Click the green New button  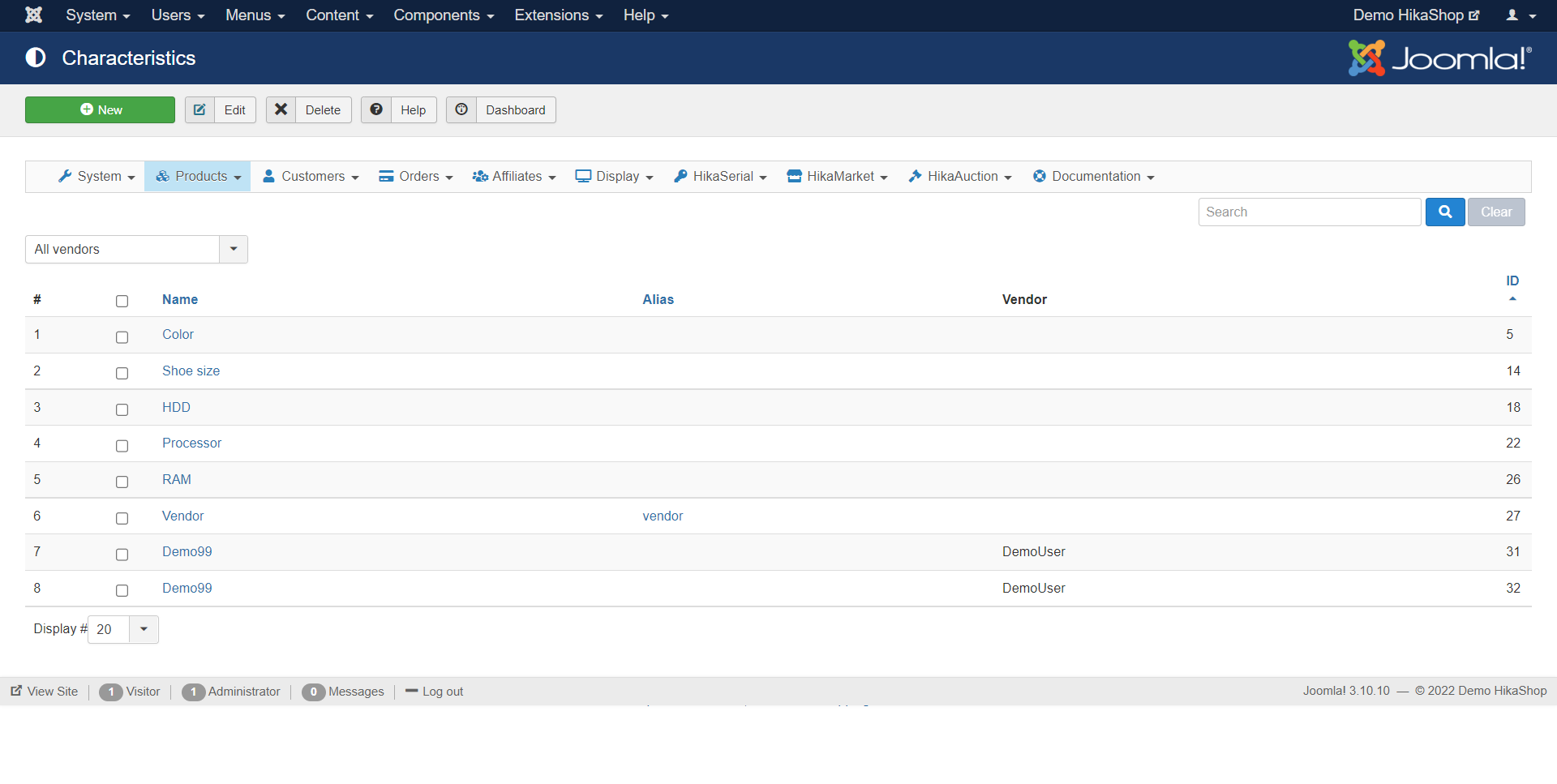(x=100, y=109)
